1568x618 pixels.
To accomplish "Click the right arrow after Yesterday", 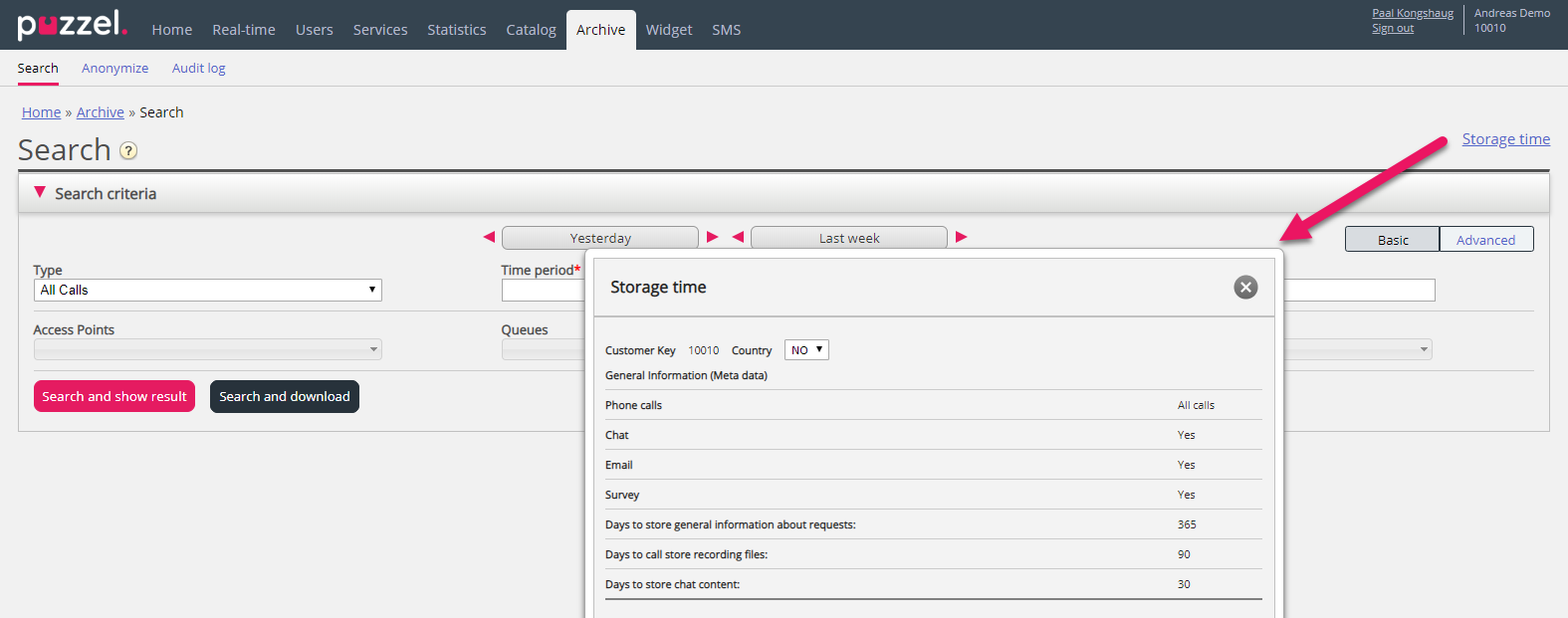I will (x=713, y=237).
